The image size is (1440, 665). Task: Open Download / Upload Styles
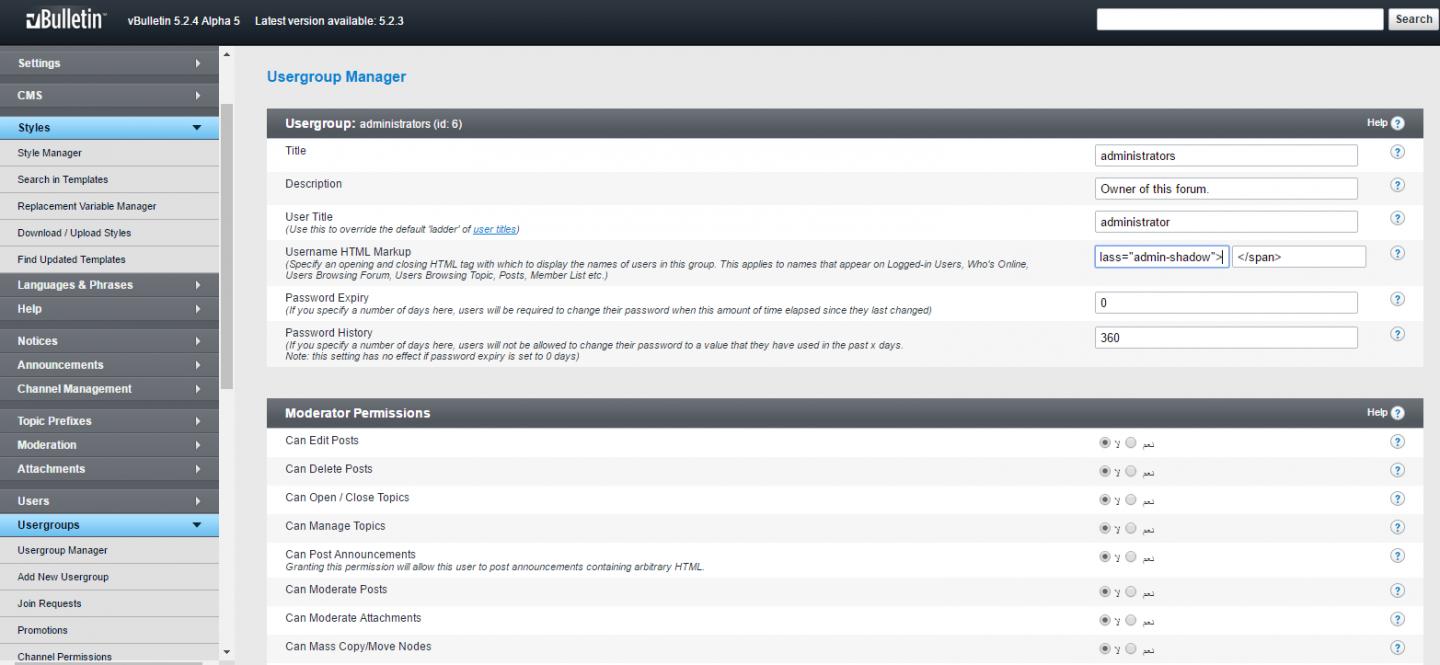click(109, 233)
